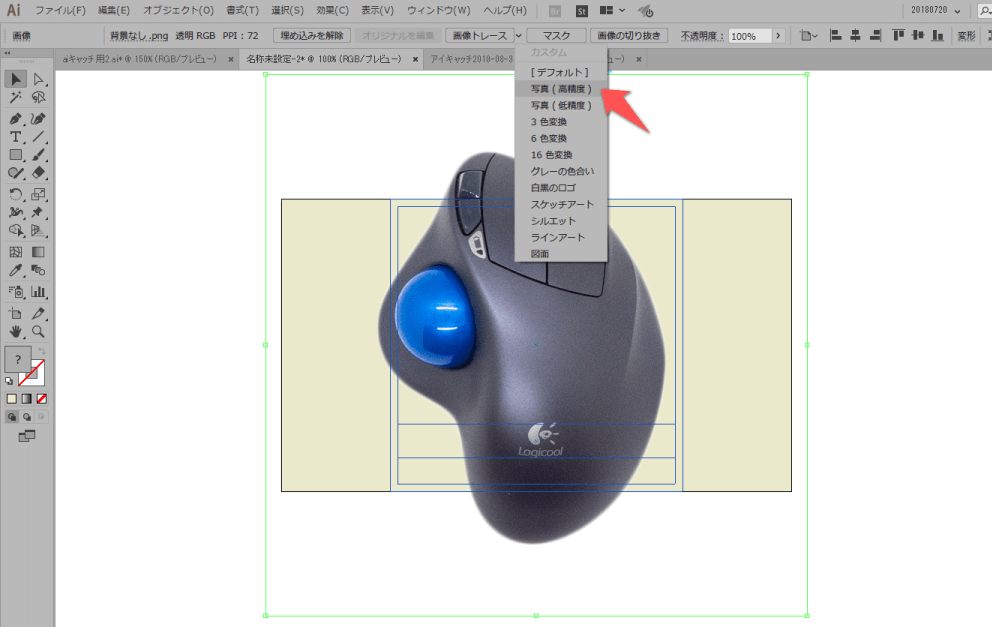Select the Rotate tool
This screenshot has height=627, width=992.
coord(16,194)
